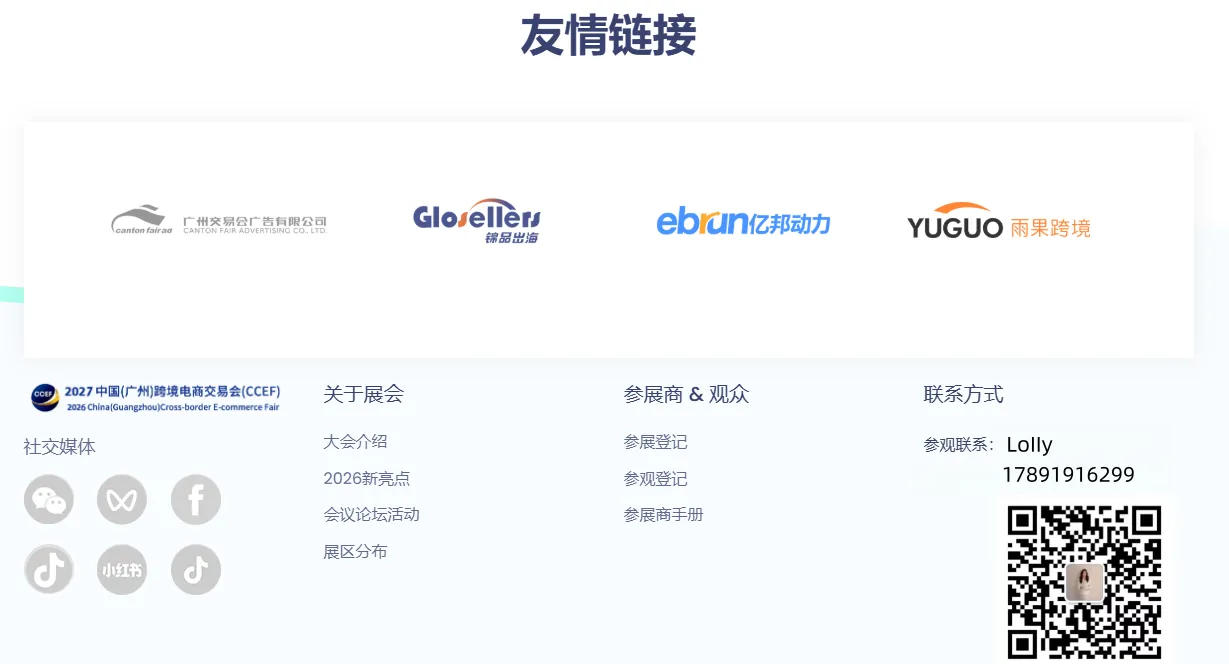Click the phone number 17891916299
1229x664 pixels.
(1068, 475)
